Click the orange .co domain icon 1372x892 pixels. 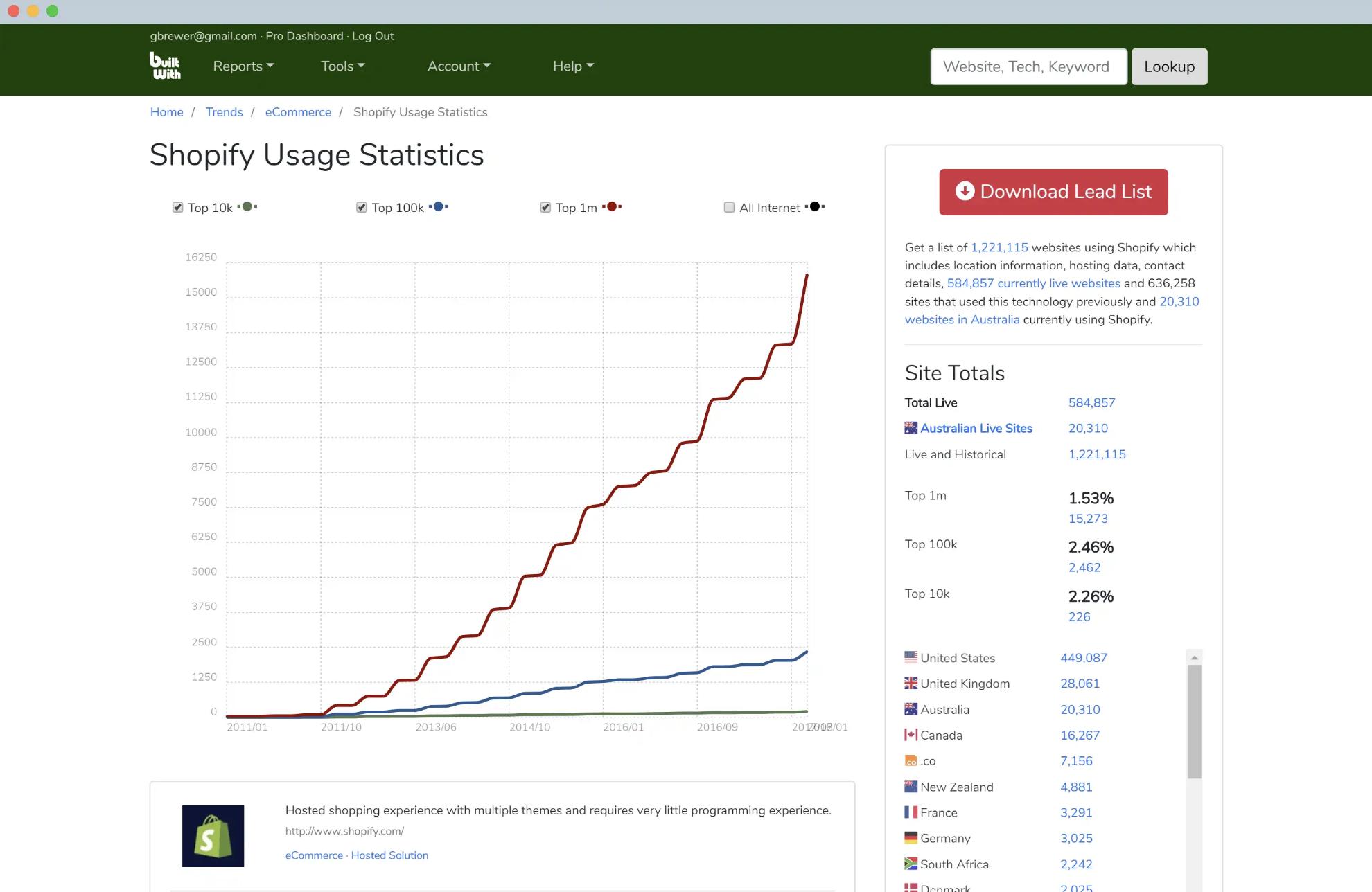pyautogui.click(x=911, y=761)
